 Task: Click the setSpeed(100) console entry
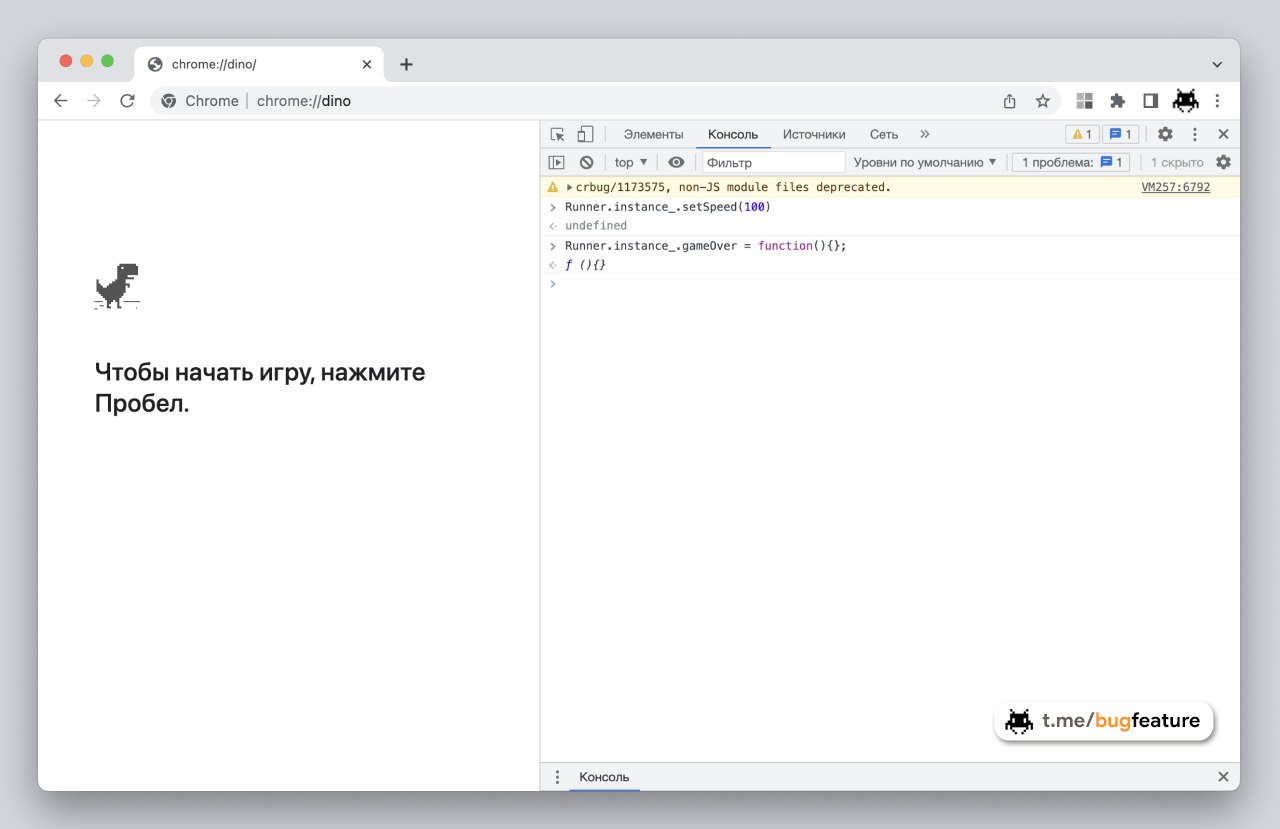(668, 207)
